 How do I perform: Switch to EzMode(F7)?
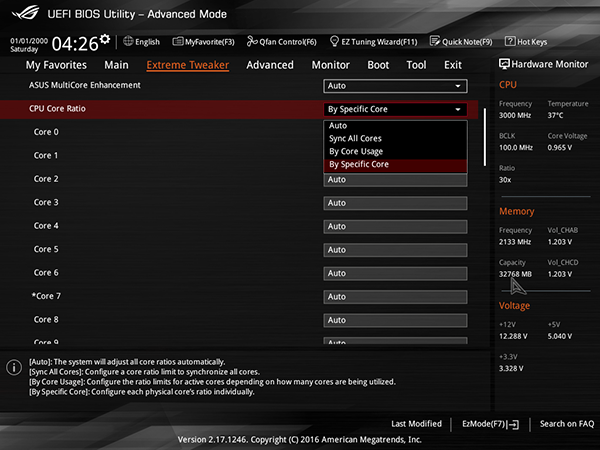coord(490,424)
